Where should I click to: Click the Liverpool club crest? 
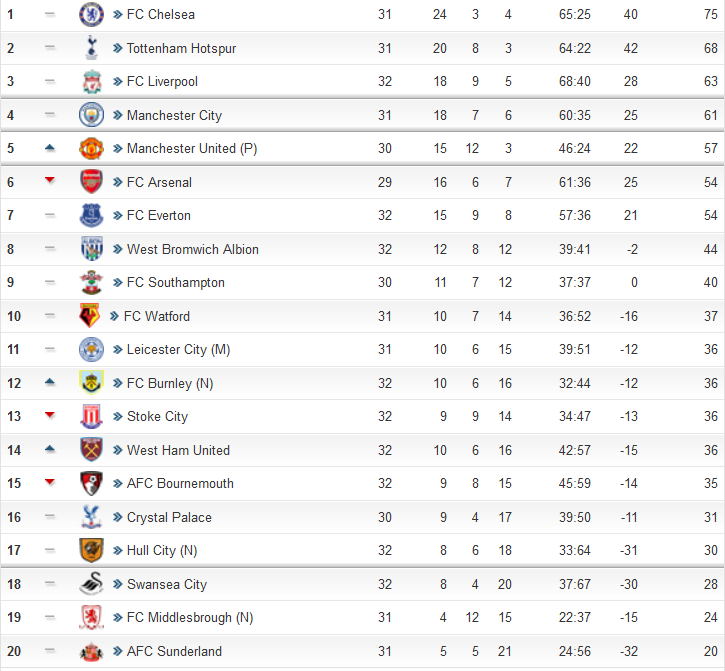click(92, 81)
